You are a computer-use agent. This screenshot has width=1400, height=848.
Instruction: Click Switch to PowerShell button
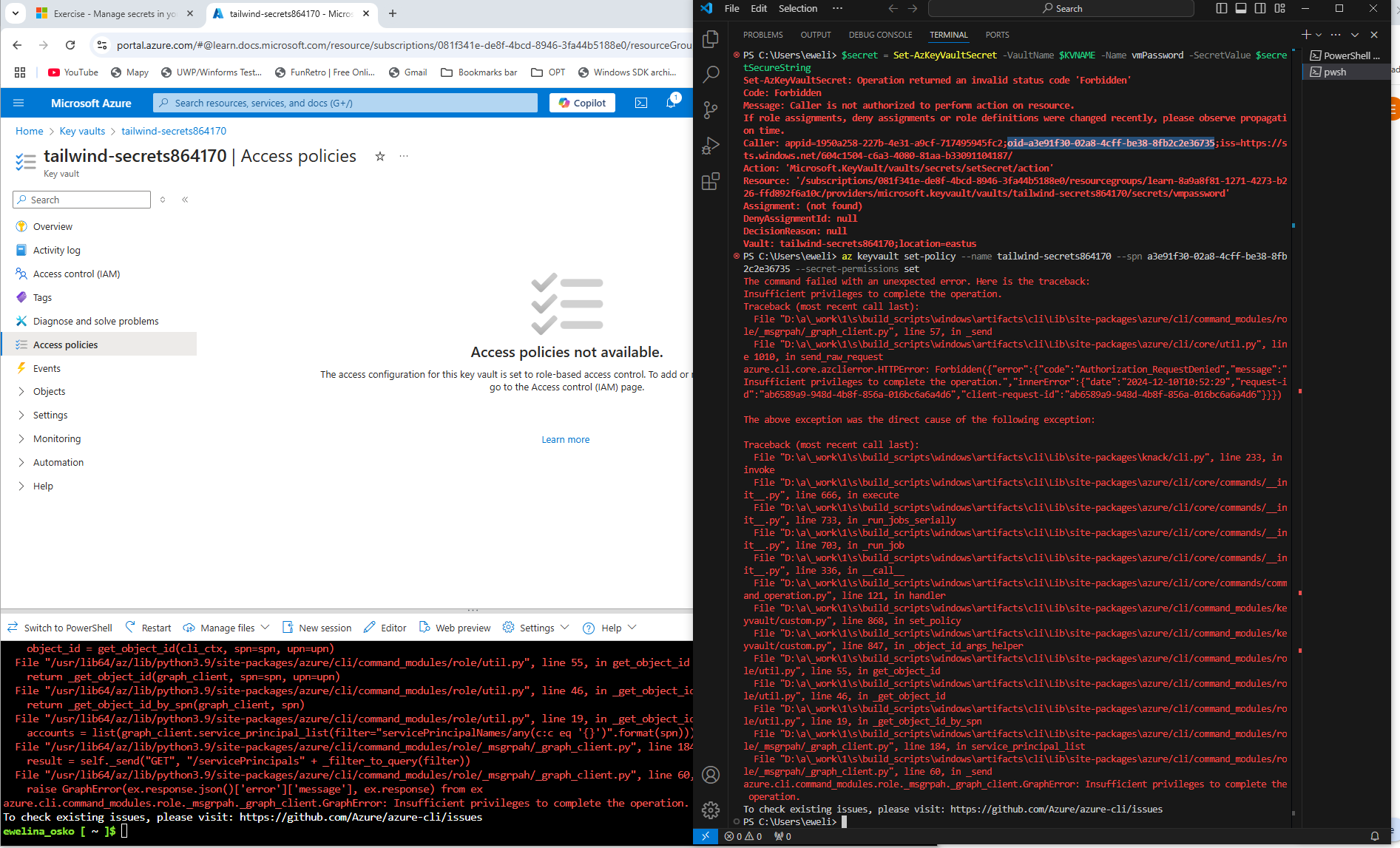(x=60, y=628)
